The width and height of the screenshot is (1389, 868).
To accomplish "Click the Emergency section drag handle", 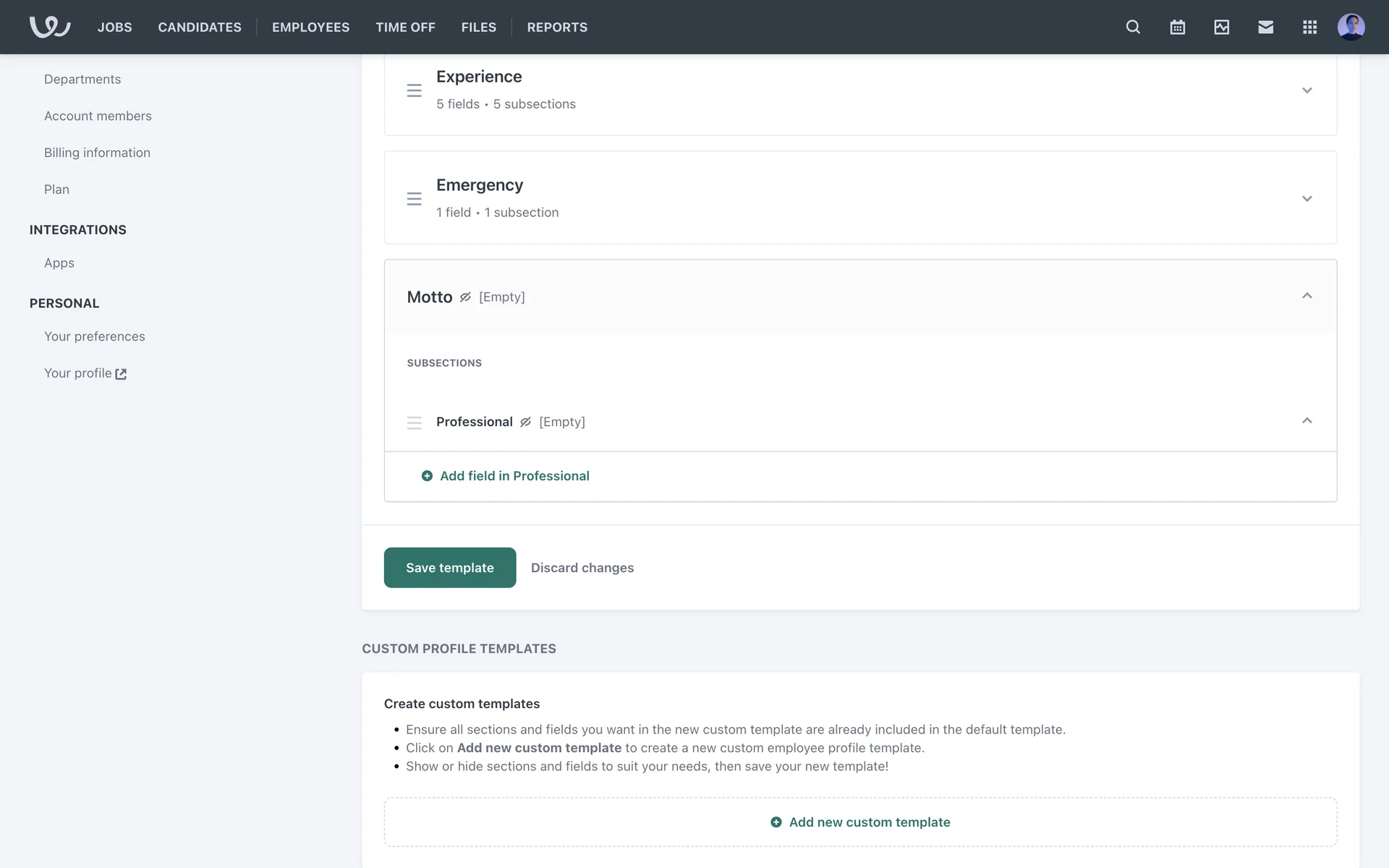I will (x=414, y=199).
